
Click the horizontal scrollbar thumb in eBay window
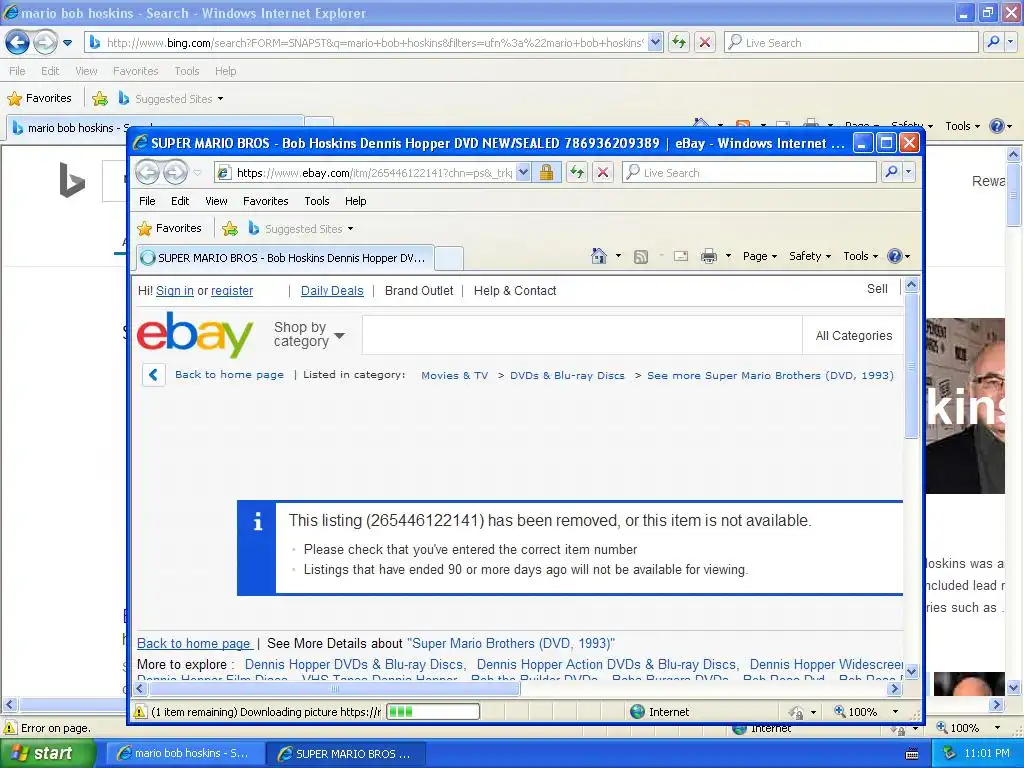(335, 688)
